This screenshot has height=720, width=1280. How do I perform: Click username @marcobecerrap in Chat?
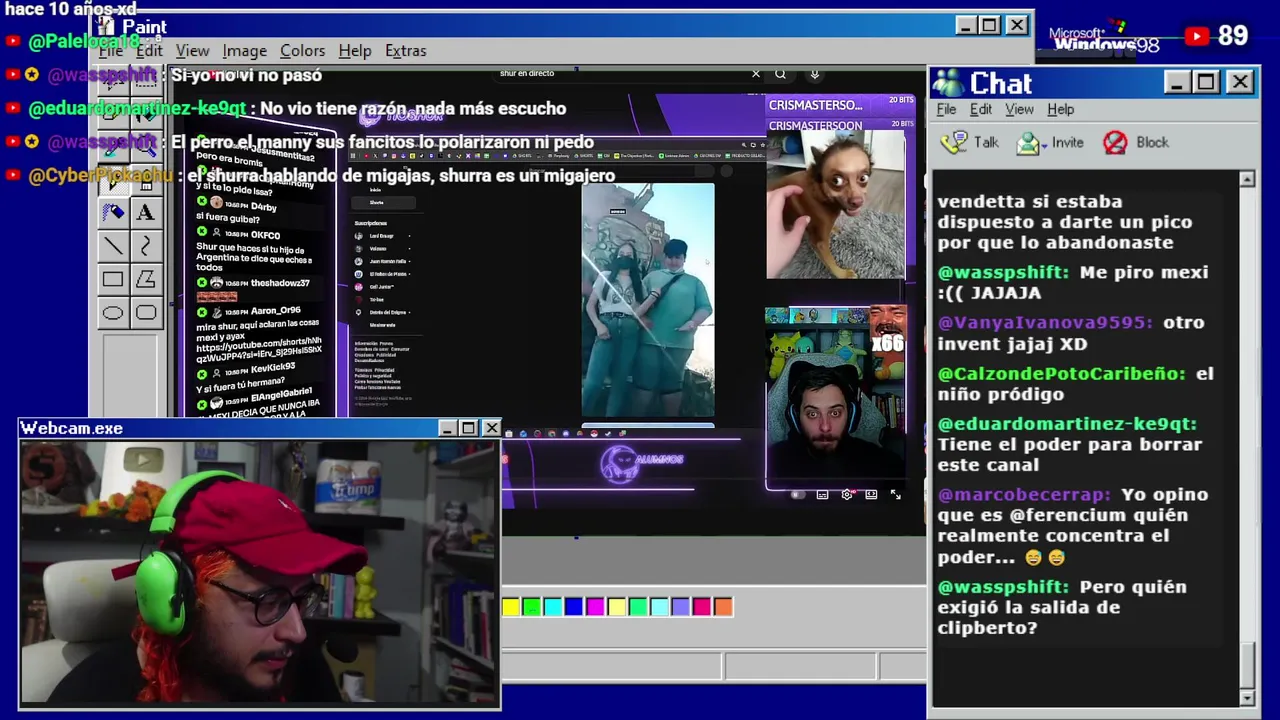[1024, 495]
